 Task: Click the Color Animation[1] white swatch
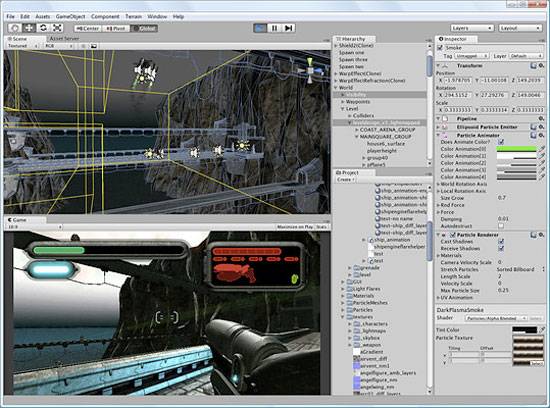tap(516, 156)
